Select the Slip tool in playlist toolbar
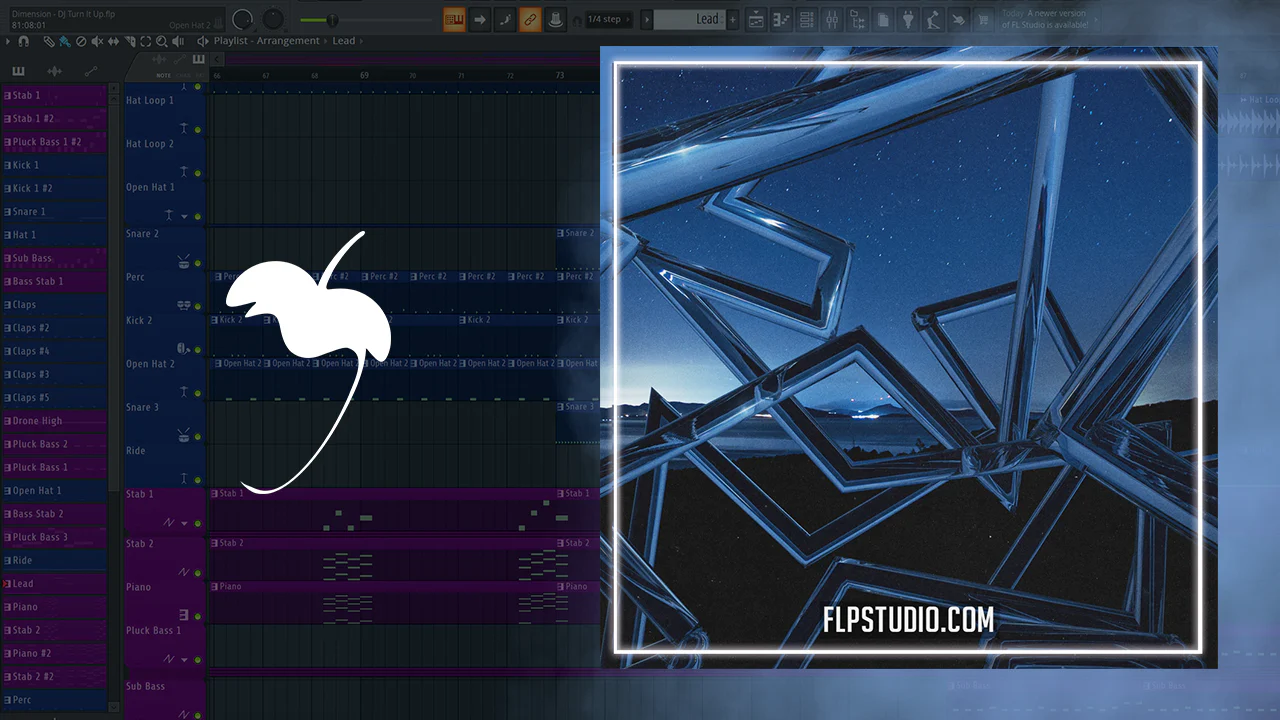Screen dimensions: 1280x720 click(x=113, y=41)
